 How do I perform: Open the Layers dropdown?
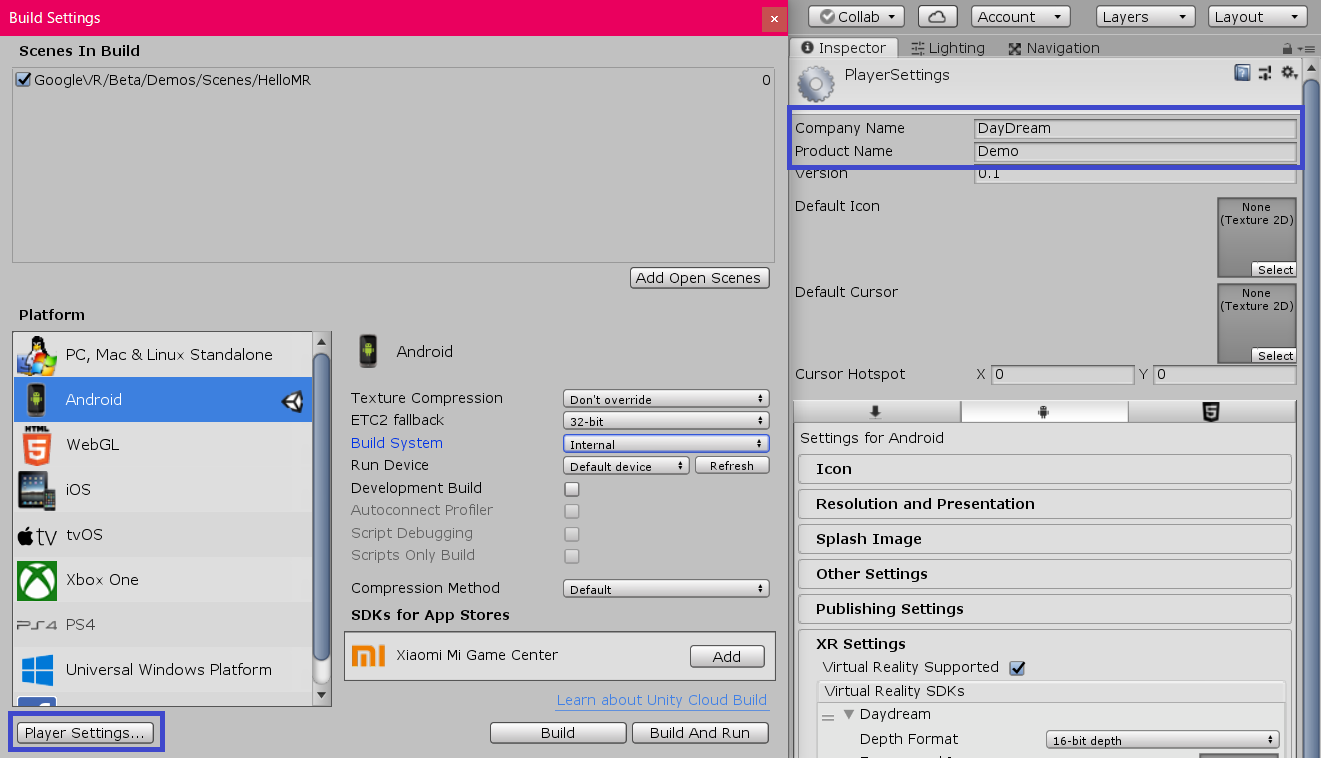click(1146, 17)
